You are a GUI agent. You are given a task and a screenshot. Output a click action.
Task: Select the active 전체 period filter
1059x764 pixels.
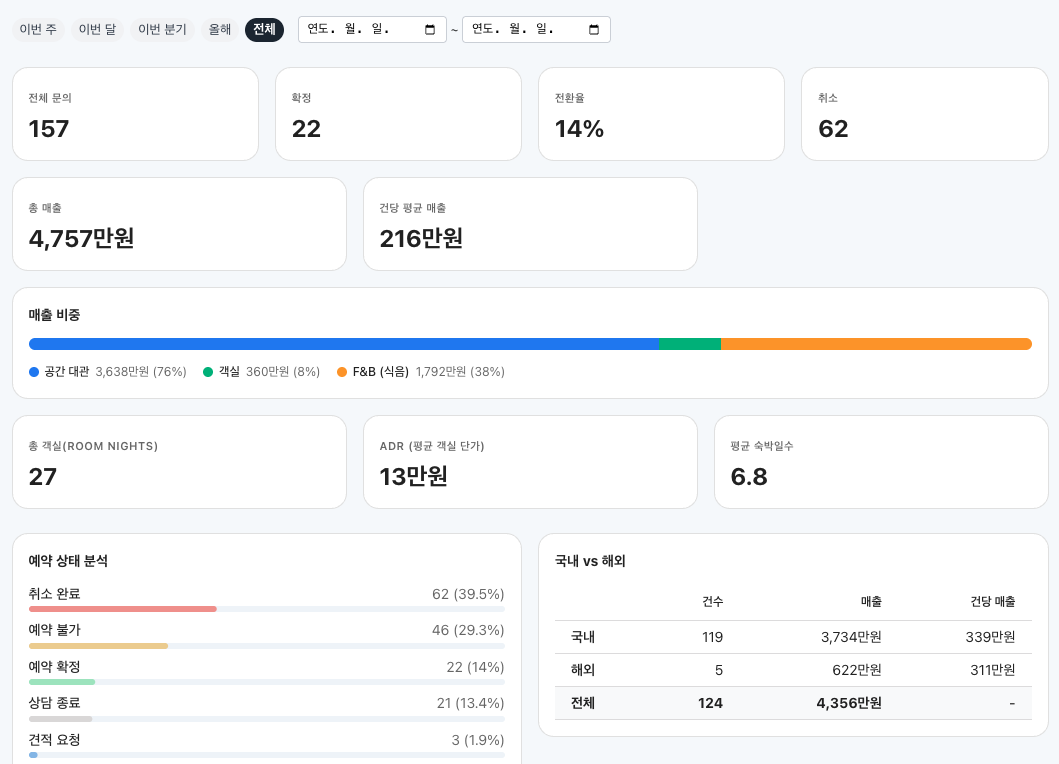point(264,30)
